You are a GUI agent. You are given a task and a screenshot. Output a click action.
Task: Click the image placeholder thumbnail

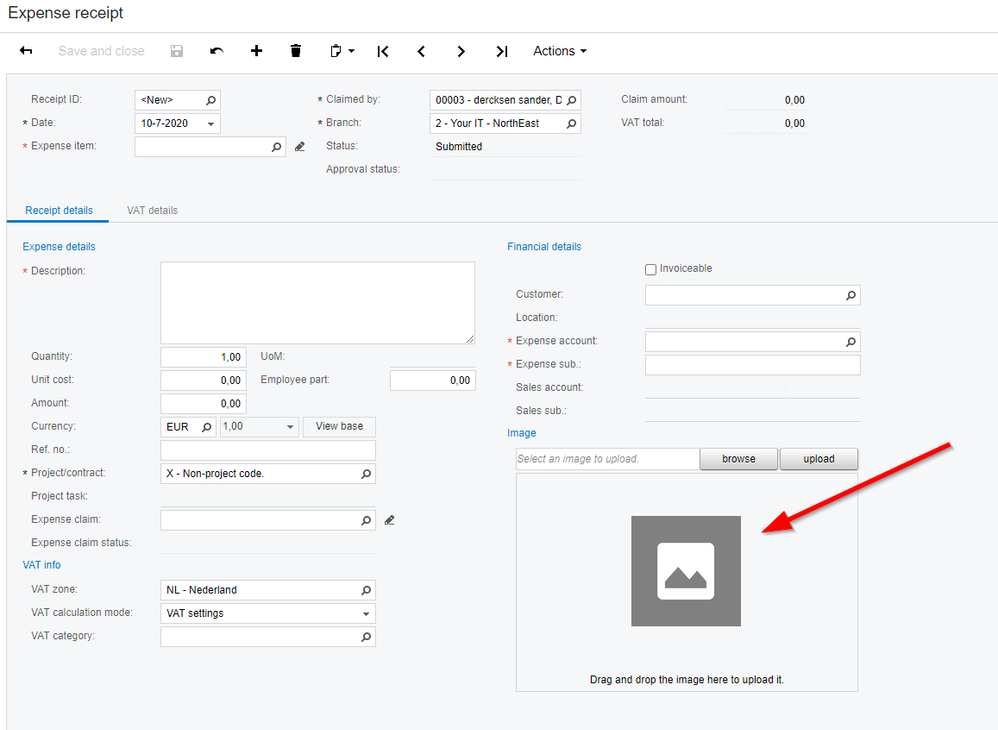pos(686,571)
